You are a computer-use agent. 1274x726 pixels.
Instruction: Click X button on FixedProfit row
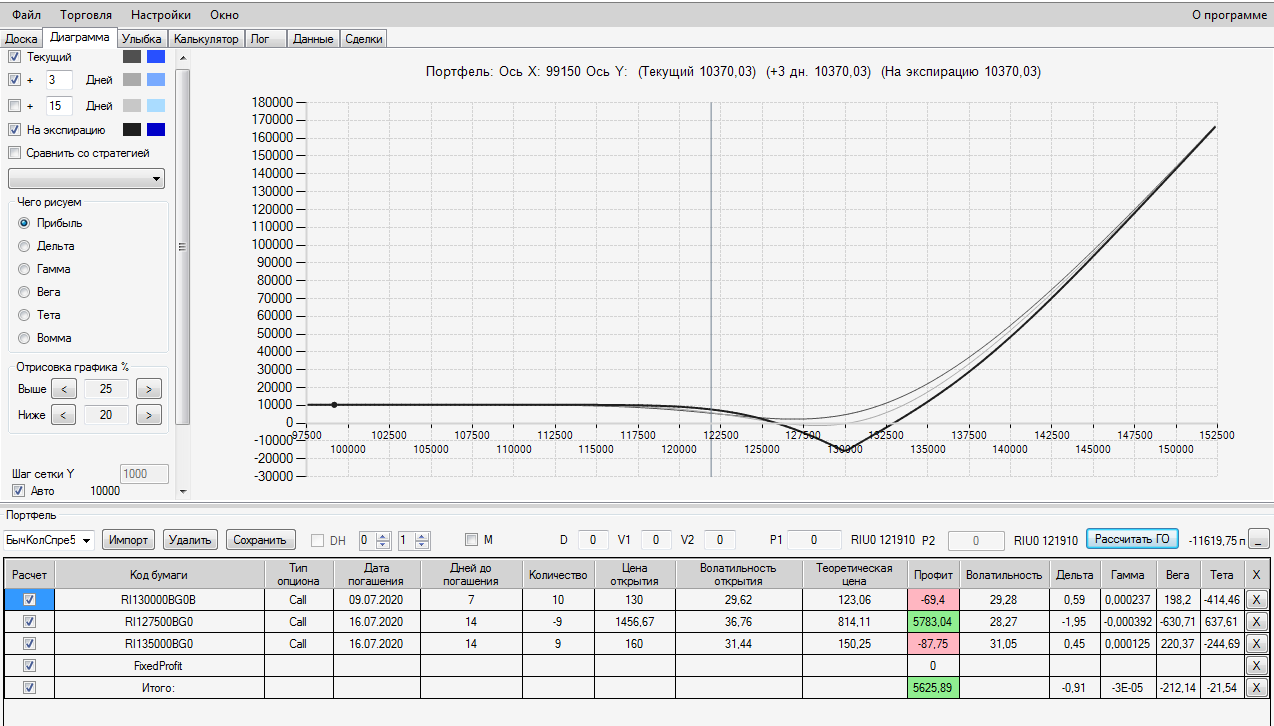(1257, 665)
